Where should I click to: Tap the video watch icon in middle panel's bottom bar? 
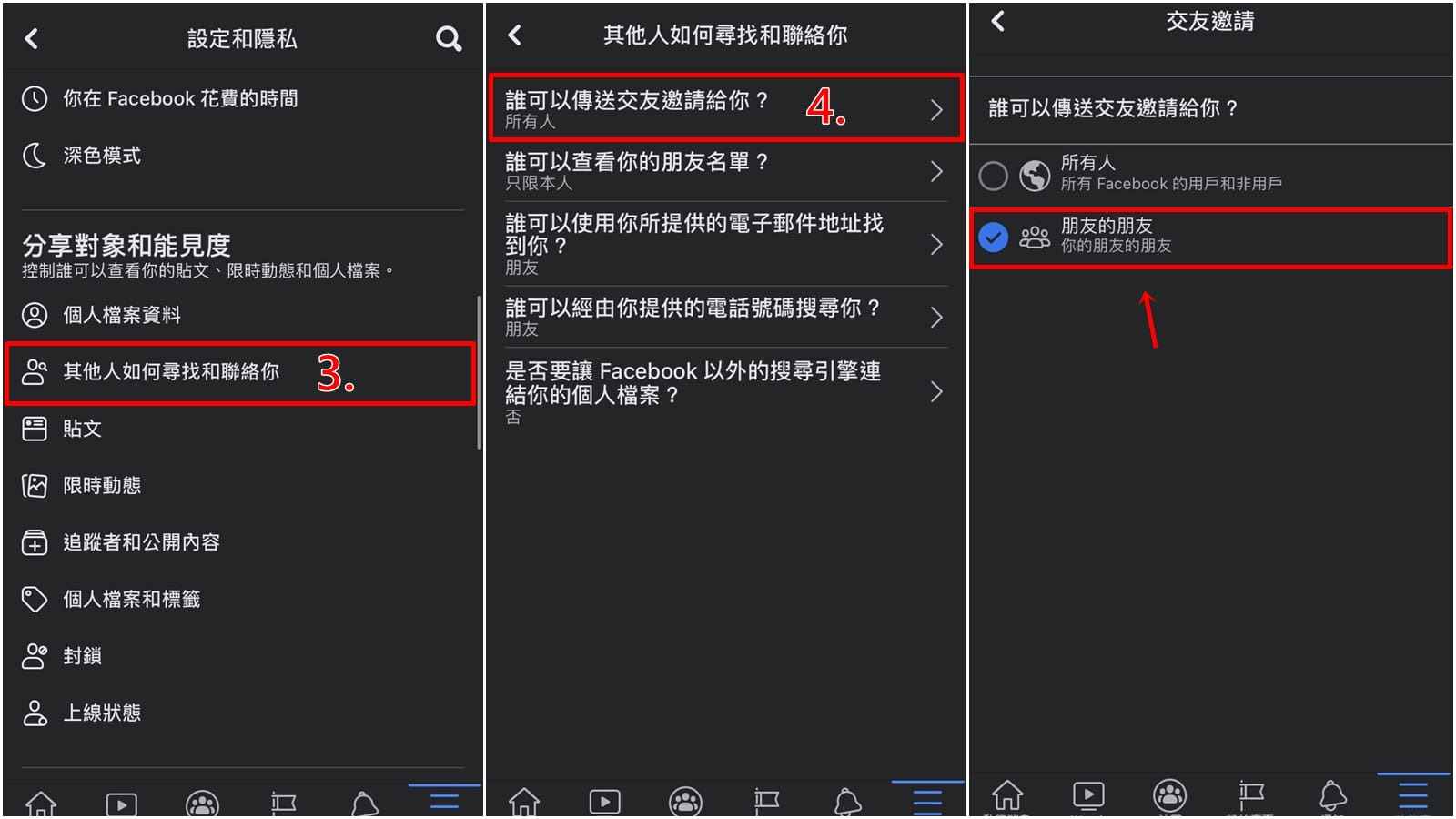click(x=604, y=802)
